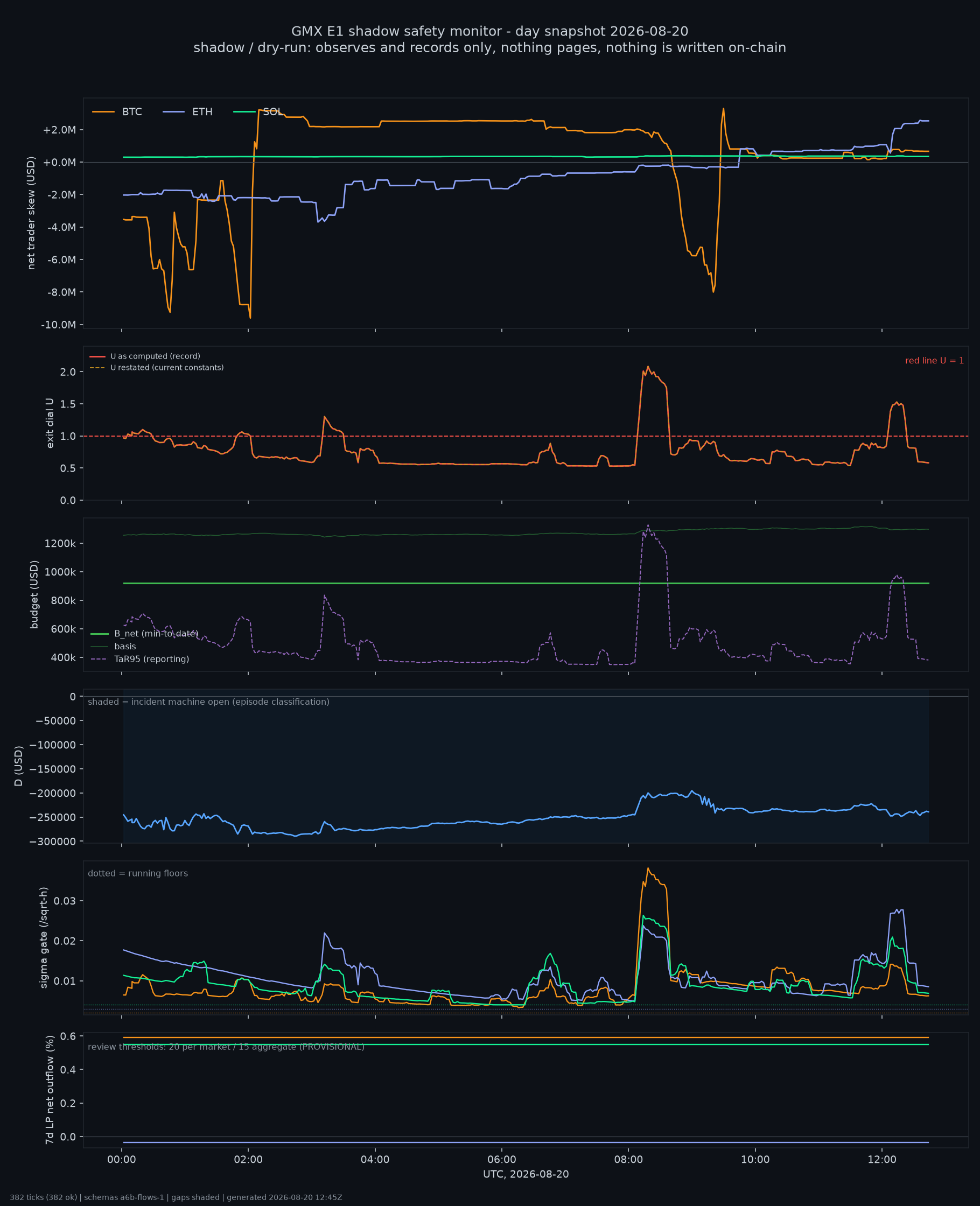Select 'U restated (current constants)' legend text
Viewport: 980px width, 1206px height.
click(x=167, y=368)
